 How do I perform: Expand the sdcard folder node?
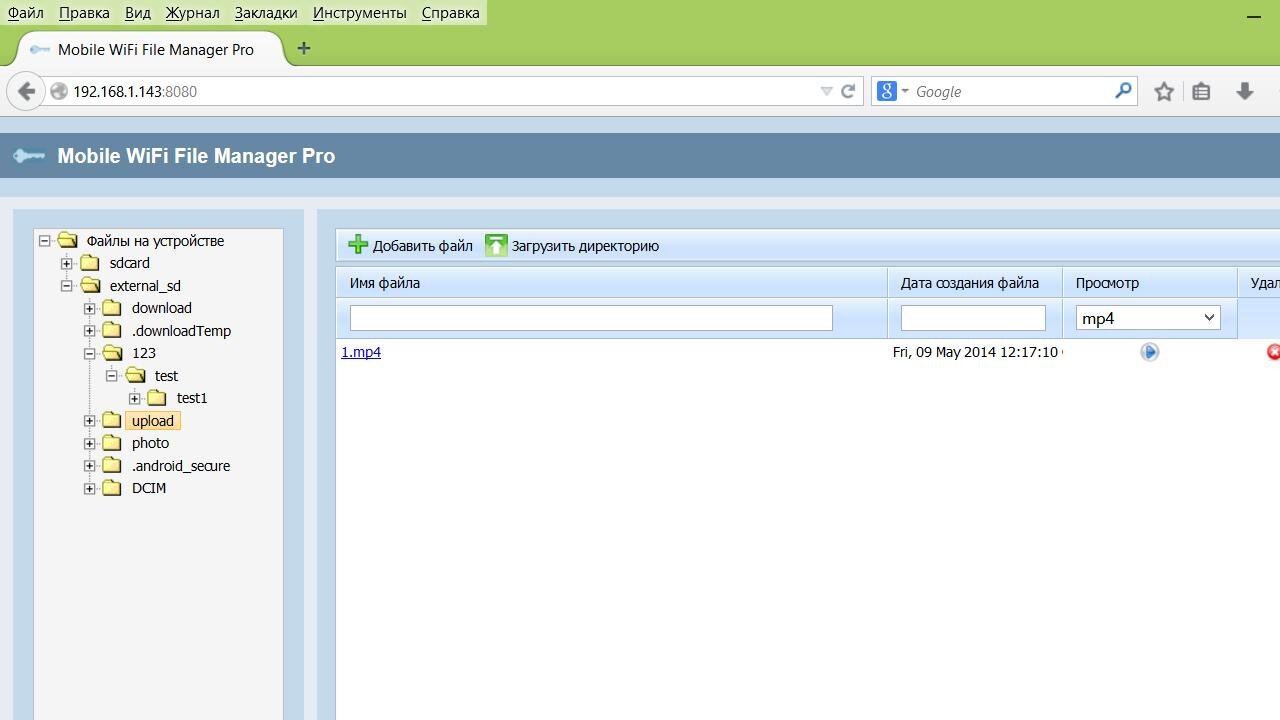[67, 263]
